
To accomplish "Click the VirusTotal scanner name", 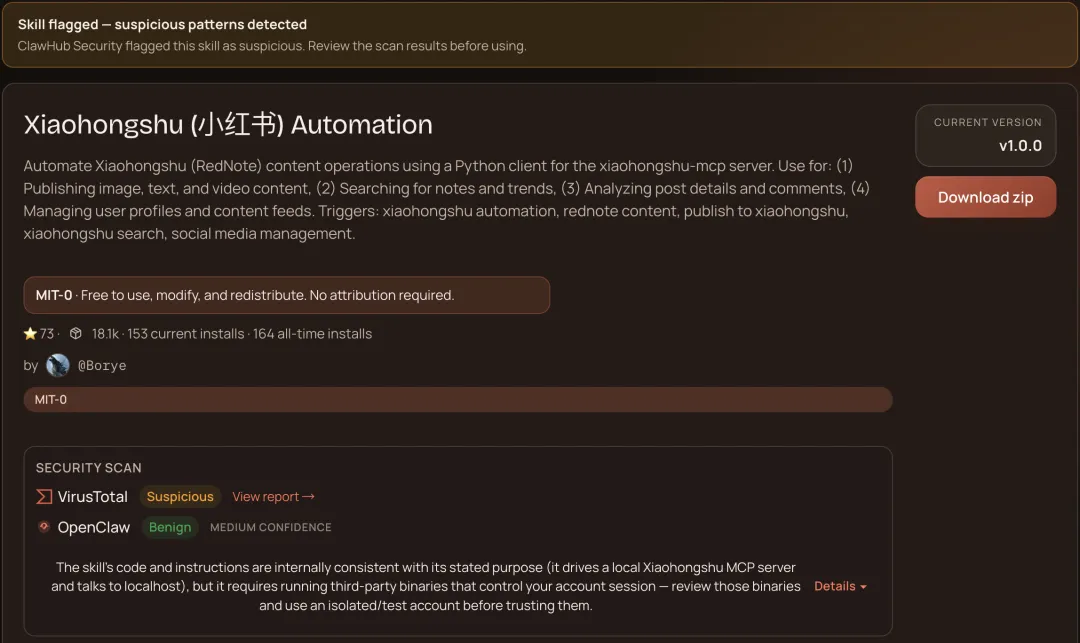I will point(93,496).
